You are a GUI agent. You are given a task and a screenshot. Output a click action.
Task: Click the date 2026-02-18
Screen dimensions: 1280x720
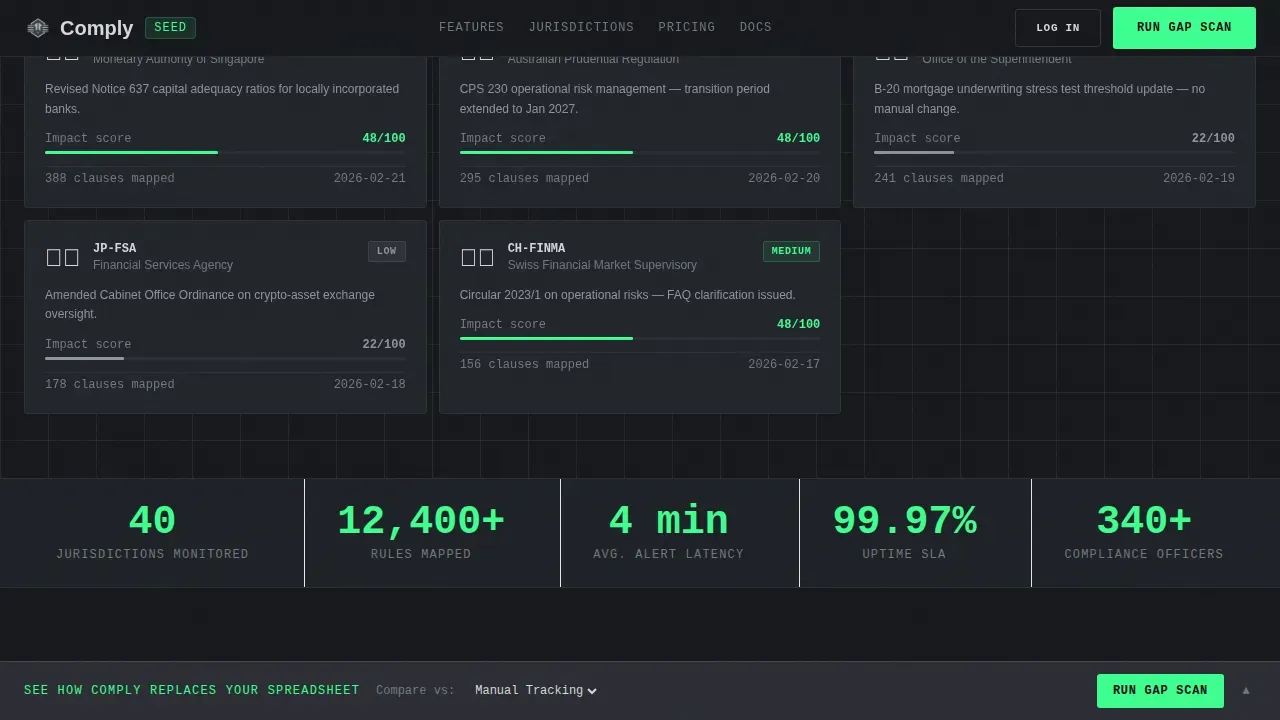(x=370, y=384)
